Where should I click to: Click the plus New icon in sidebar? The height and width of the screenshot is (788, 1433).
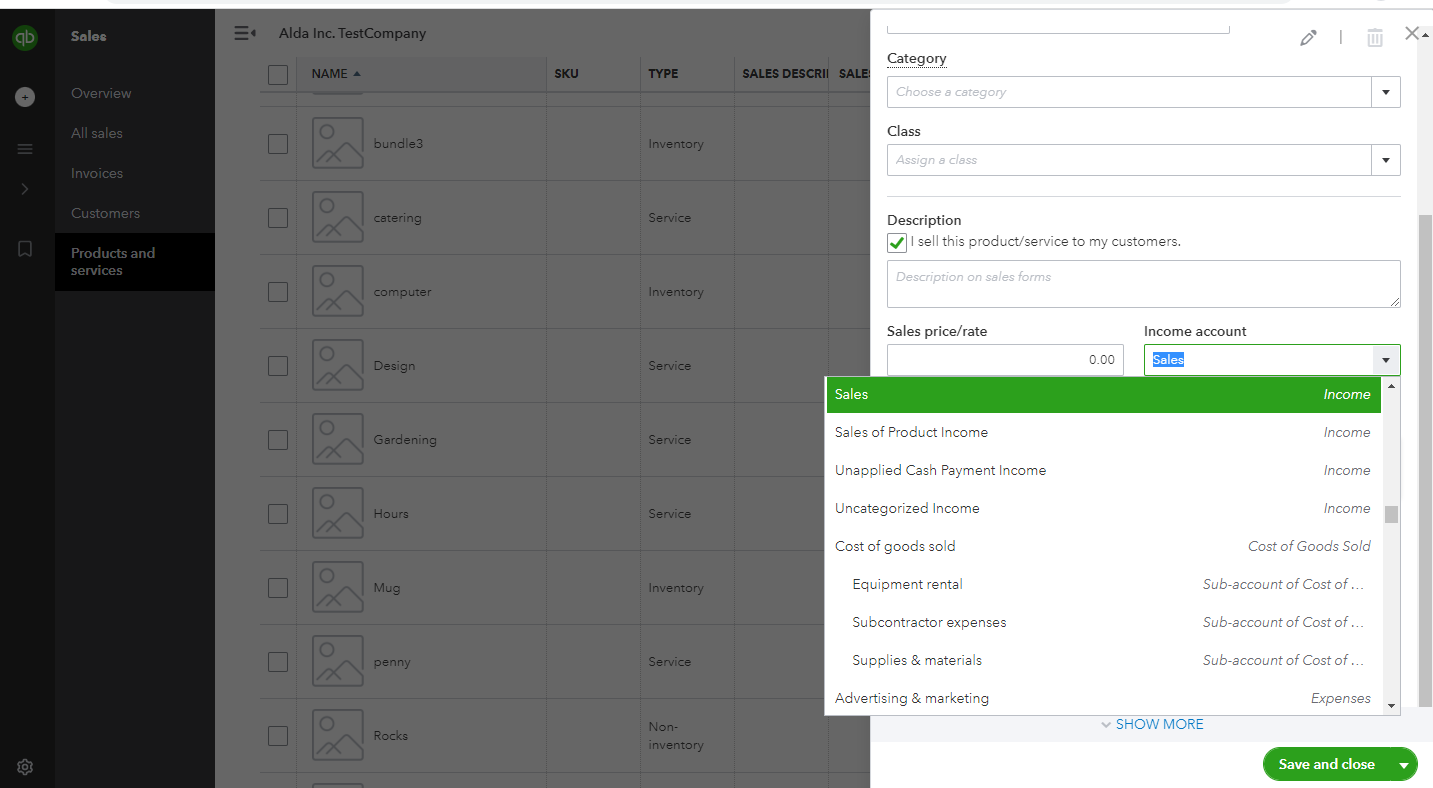(25, 97)
